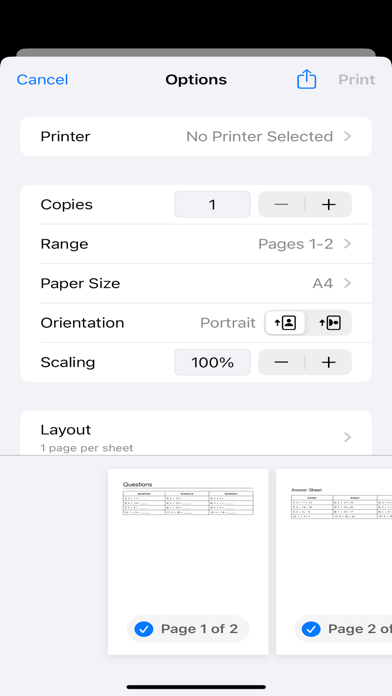The image size is (392, 696).
Task: Click the 'No Printer Selected' text
Action: 259,136
